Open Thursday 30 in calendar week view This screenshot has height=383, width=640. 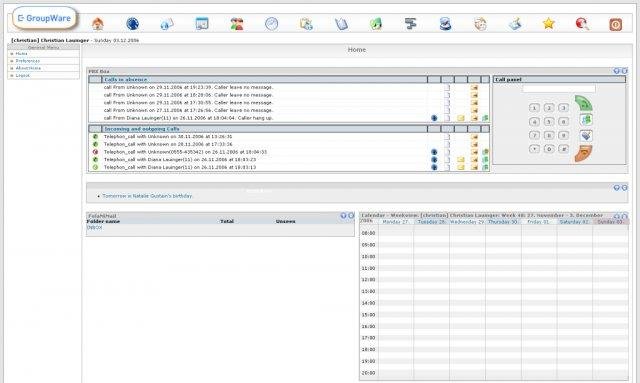(x=503, y=222)
